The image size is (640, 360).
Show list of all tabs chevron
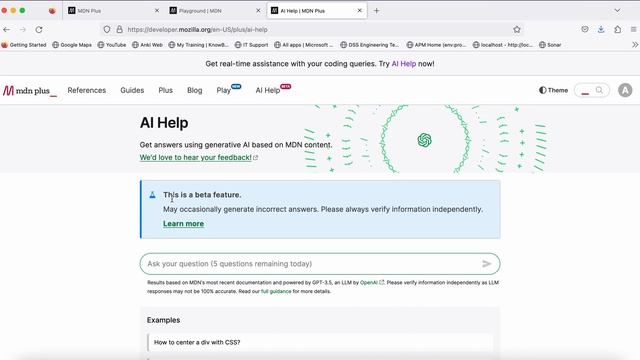pos(617,11)
